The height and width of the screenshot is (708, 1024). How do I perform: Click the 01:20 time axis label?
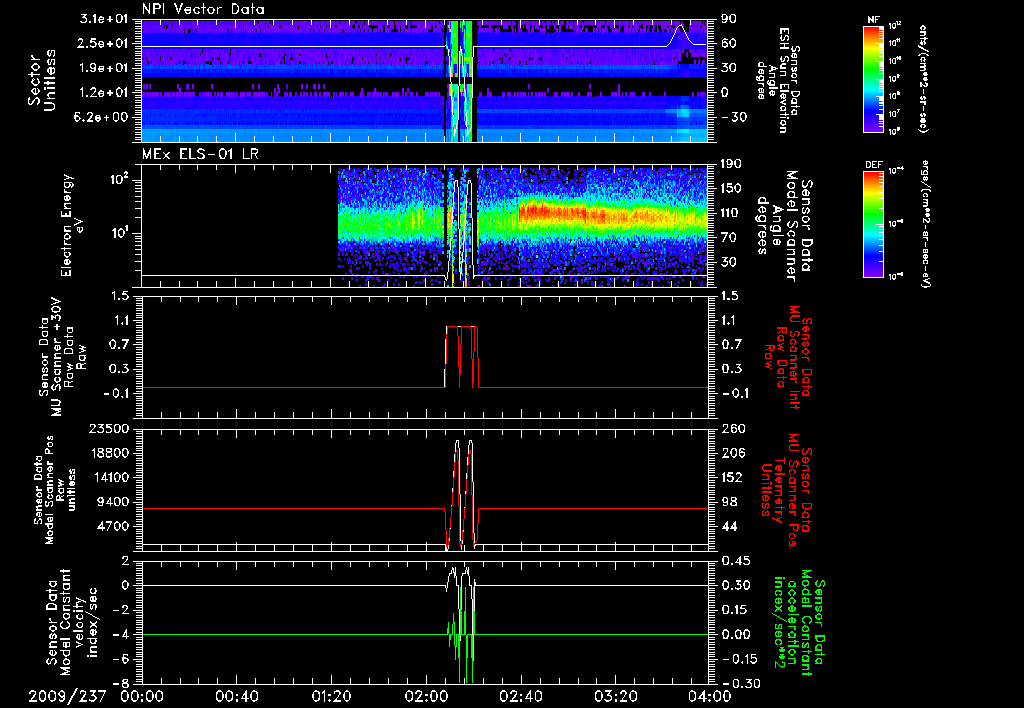(331, 696)
